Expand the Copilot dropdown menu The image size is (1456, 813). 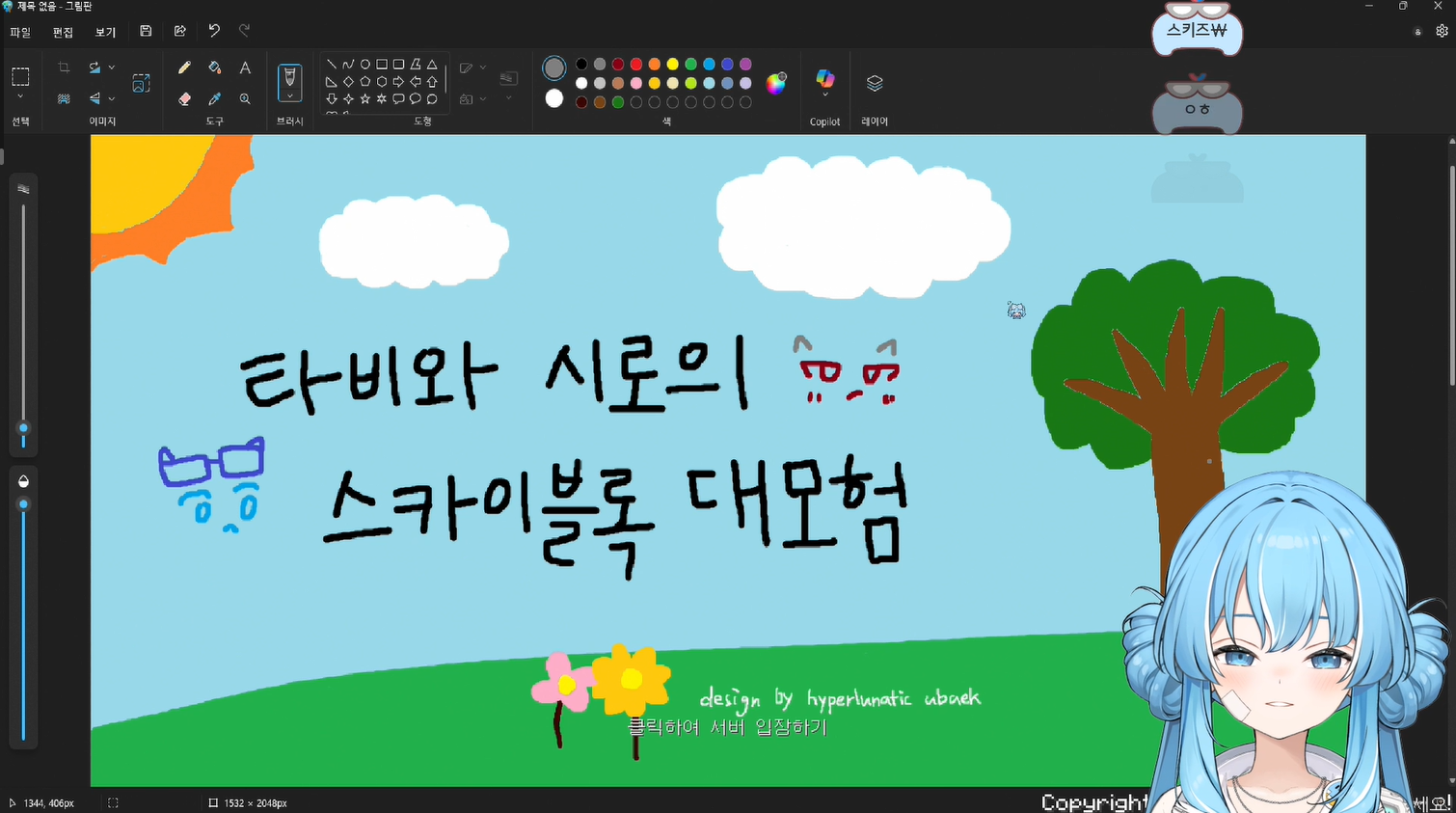[x=825, y=95]
